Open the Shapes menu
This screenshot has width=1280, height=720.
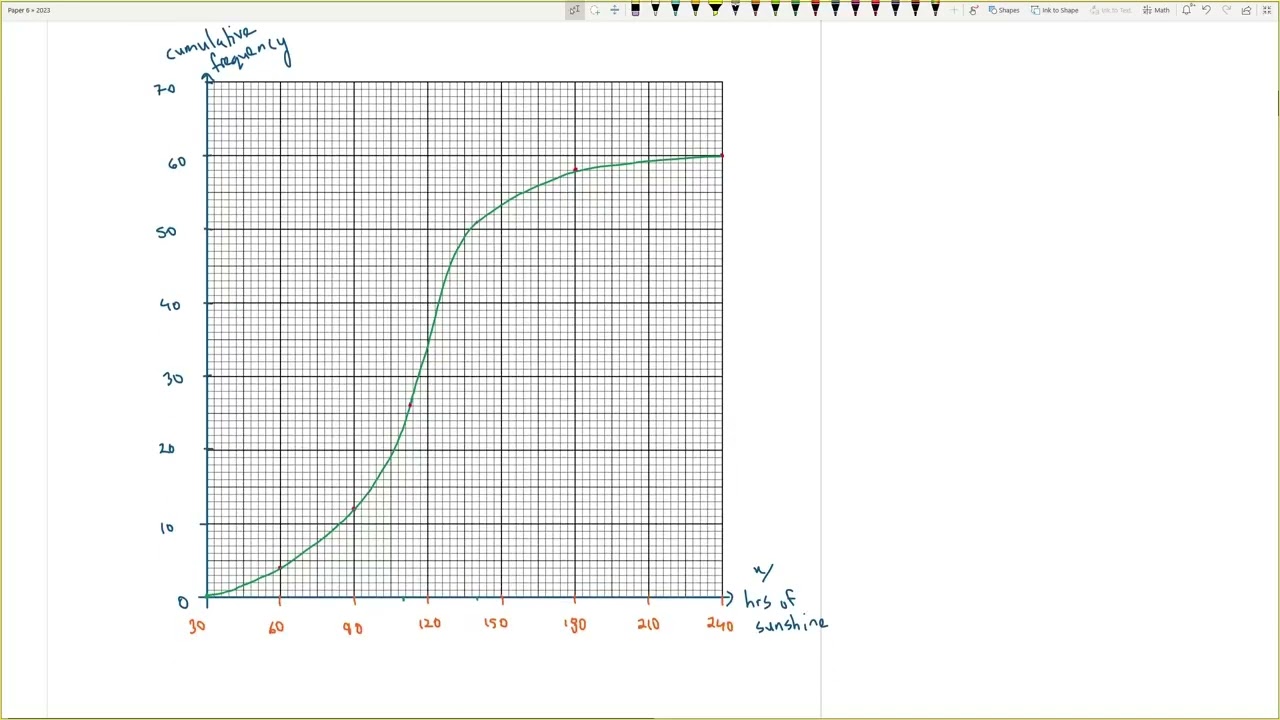1004,10
